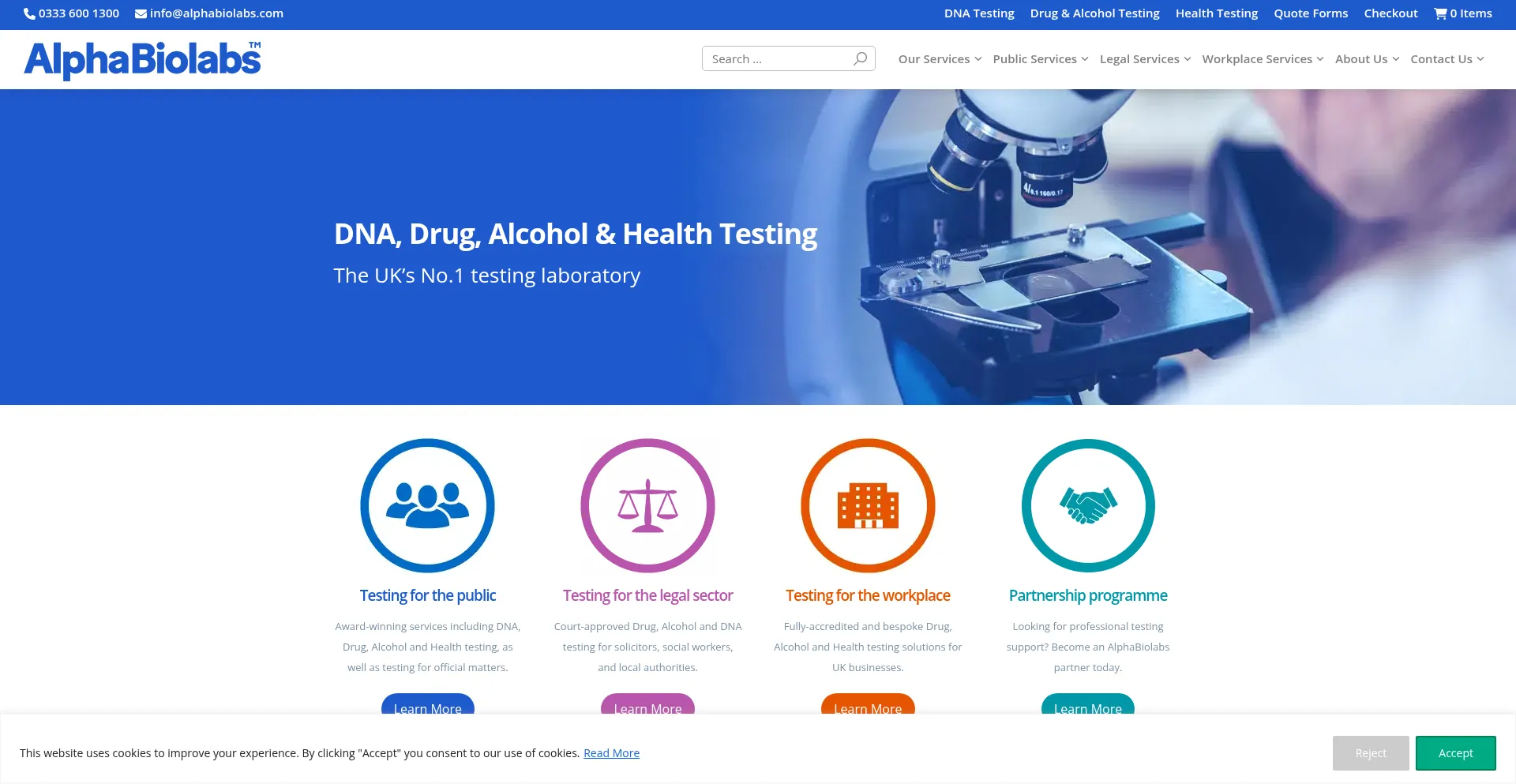This screenshot has width=1516, height=784.
Task: Expand the Our Services menu
Action: pyautogui.click(x=940, y=59)
